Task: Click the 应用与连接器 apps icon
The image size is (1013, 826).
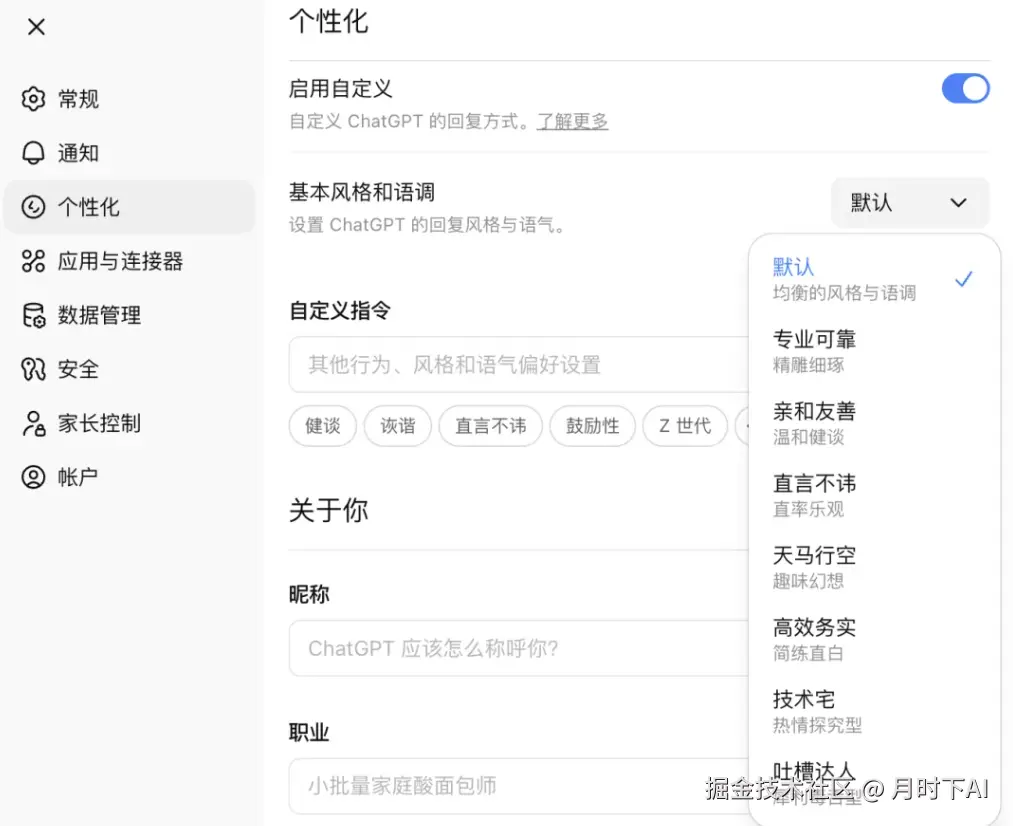Action: click(x=34, y=261)
